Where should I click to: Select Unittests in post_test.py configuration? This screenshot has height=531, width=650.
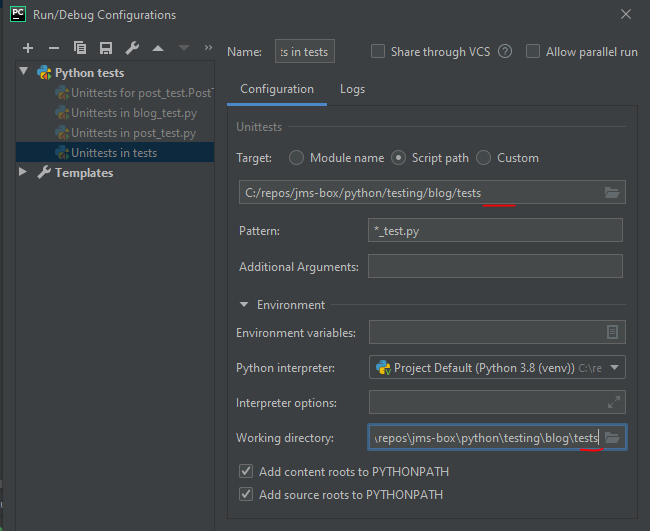pyautogui.click(x=115, y=133)
